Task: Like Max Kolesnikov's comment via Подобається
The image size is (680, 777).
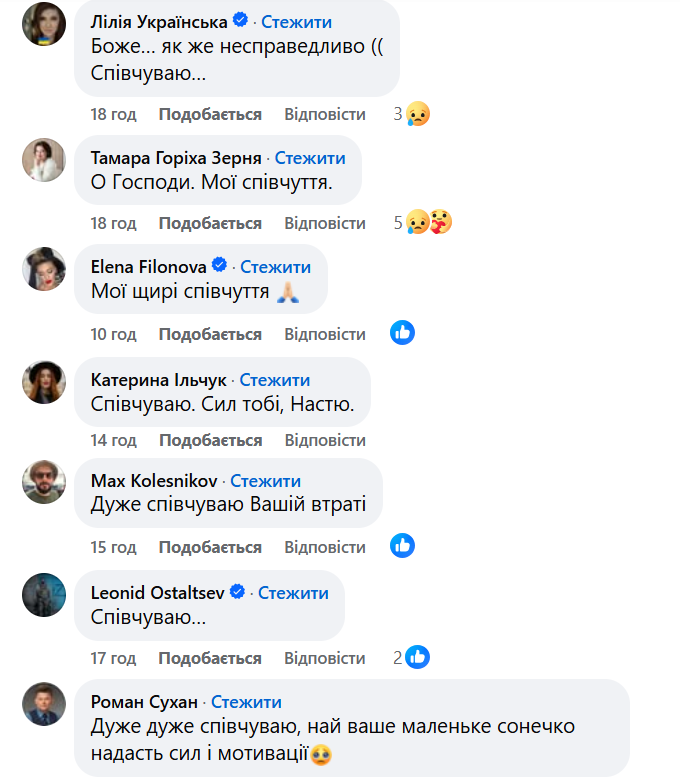Action: coord(210,547)
